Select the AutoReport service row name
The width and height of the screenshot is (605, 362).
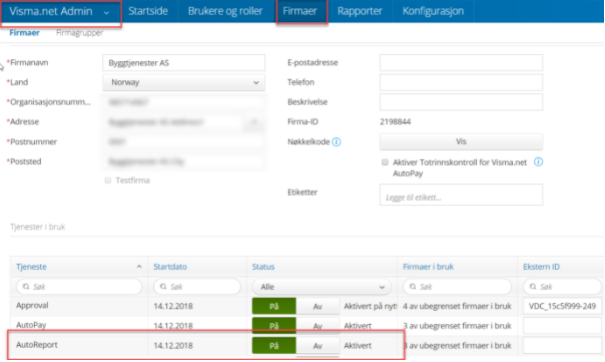(37, 345)
